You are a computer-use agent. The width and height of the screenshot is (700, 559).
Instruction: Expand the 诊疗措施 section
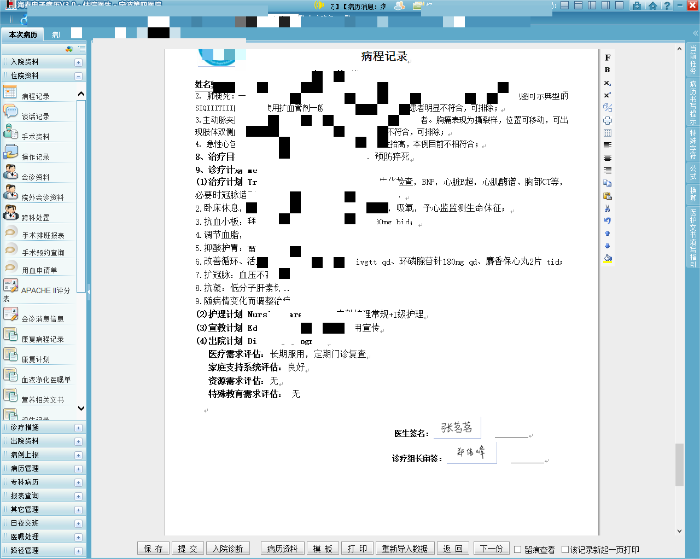(78, 427)
